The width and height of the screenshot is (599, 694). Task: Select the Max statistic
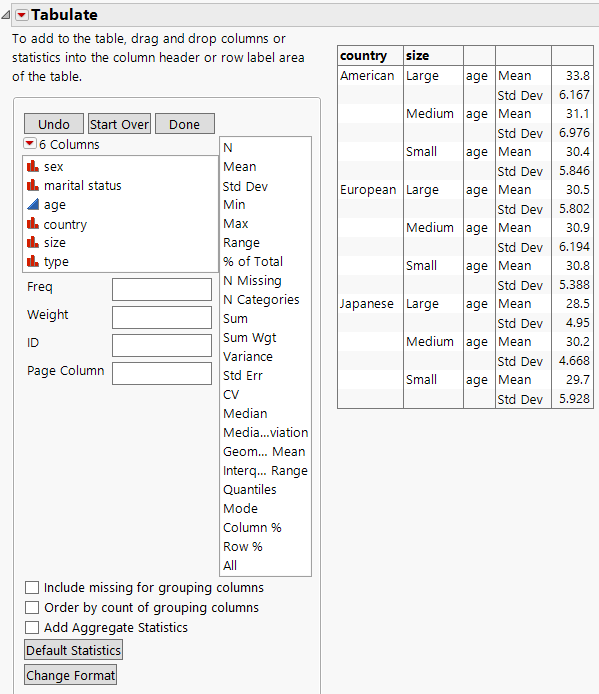point(236,224)
